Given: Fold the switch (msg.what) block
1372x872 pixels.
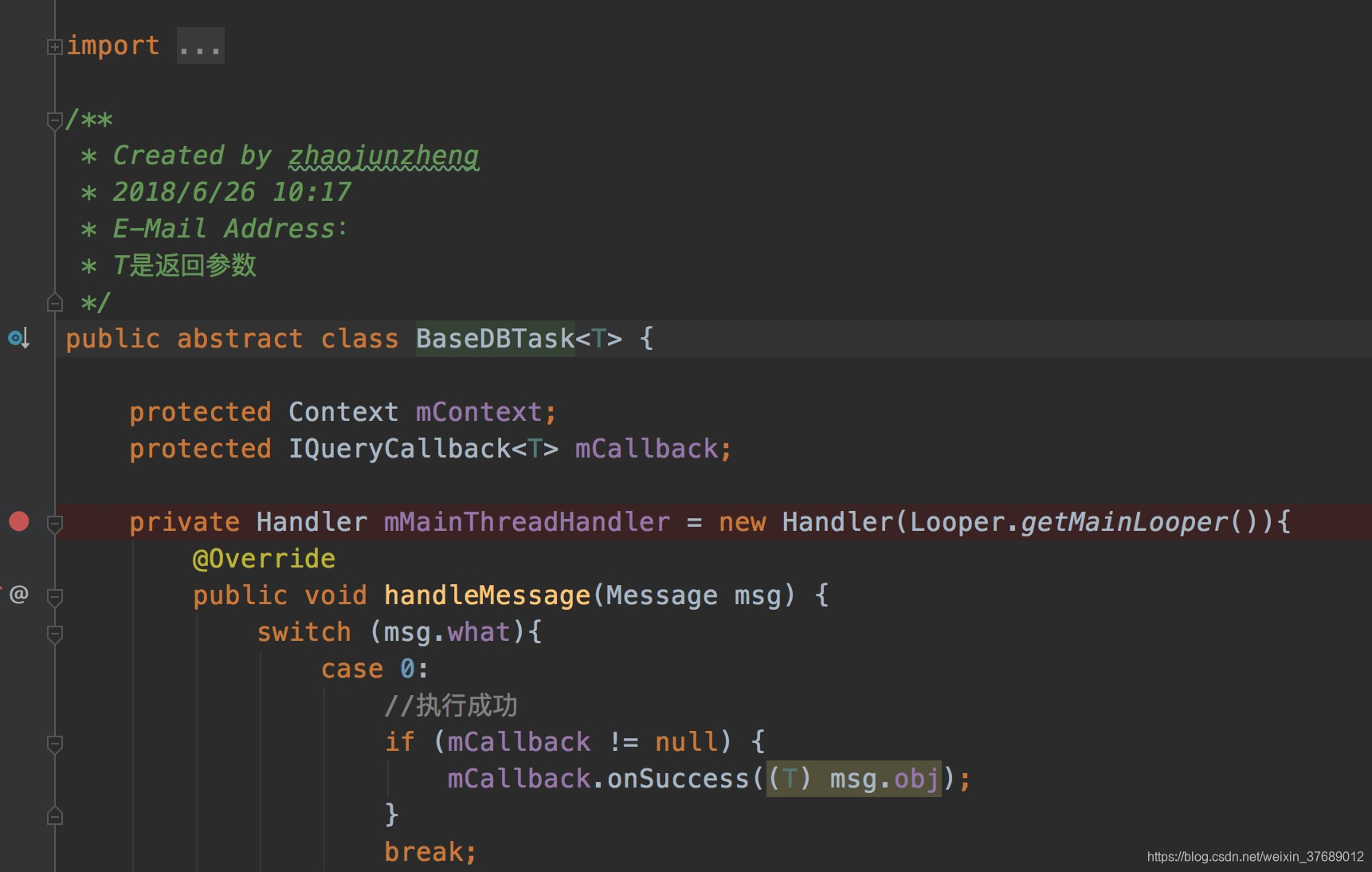Looking at the screenshot, I should point(55,634).
